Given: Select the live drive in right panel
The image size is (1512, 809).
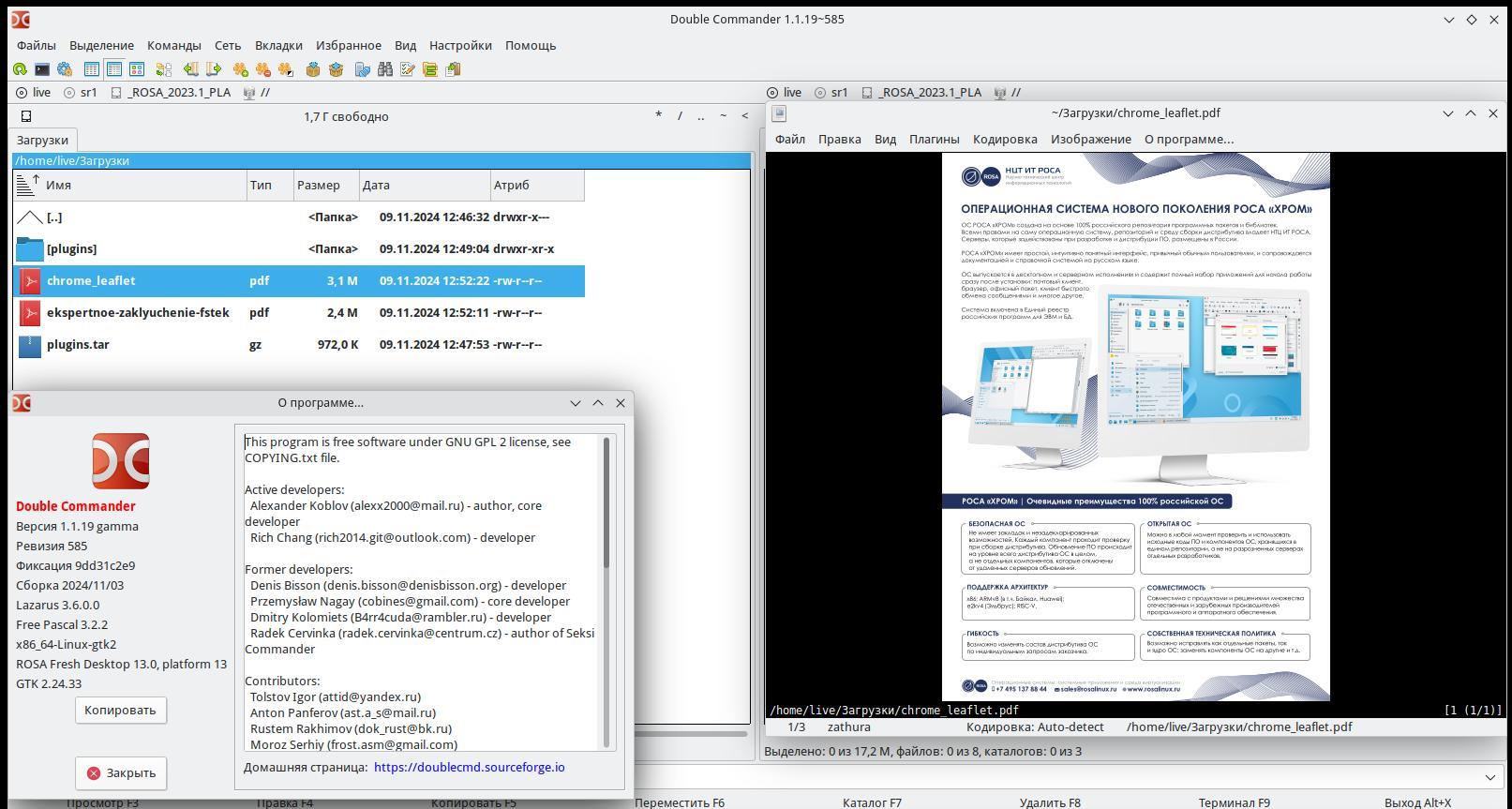Looking at the screenshot, I should coord(785,93).
